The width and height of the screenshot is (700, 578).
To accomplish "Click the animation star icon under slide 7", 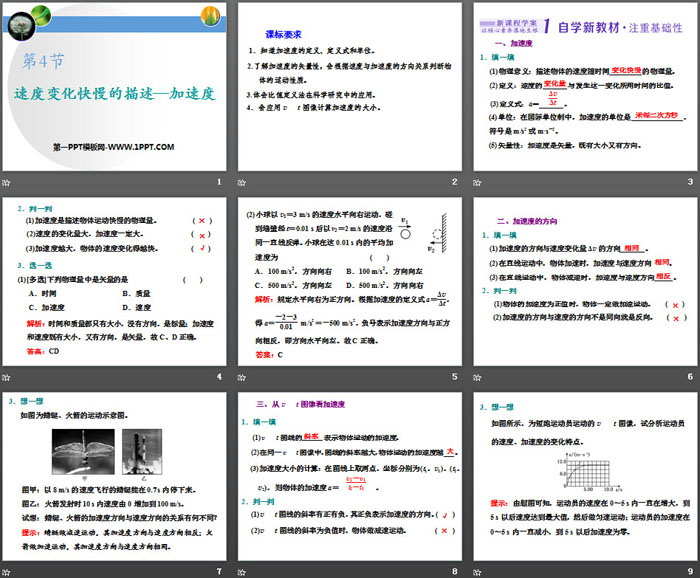I will coord(8,571).
